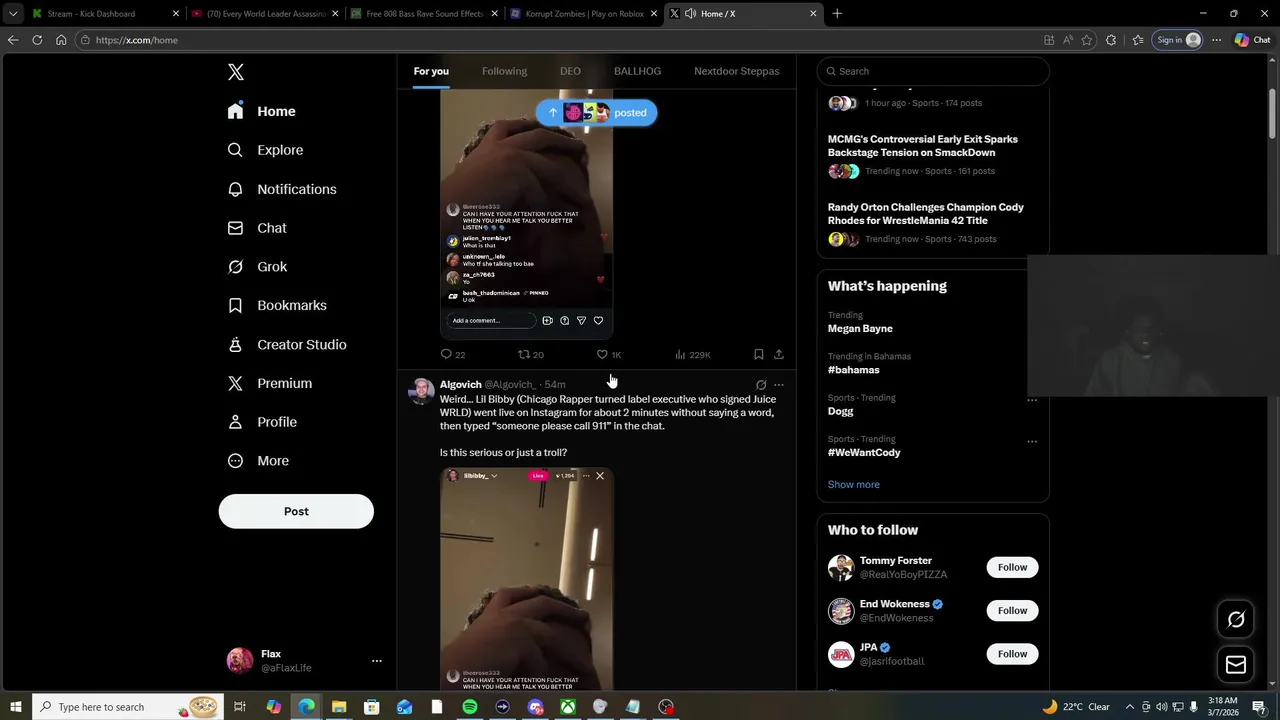Open more options on Algovich's post

point(779,384)
